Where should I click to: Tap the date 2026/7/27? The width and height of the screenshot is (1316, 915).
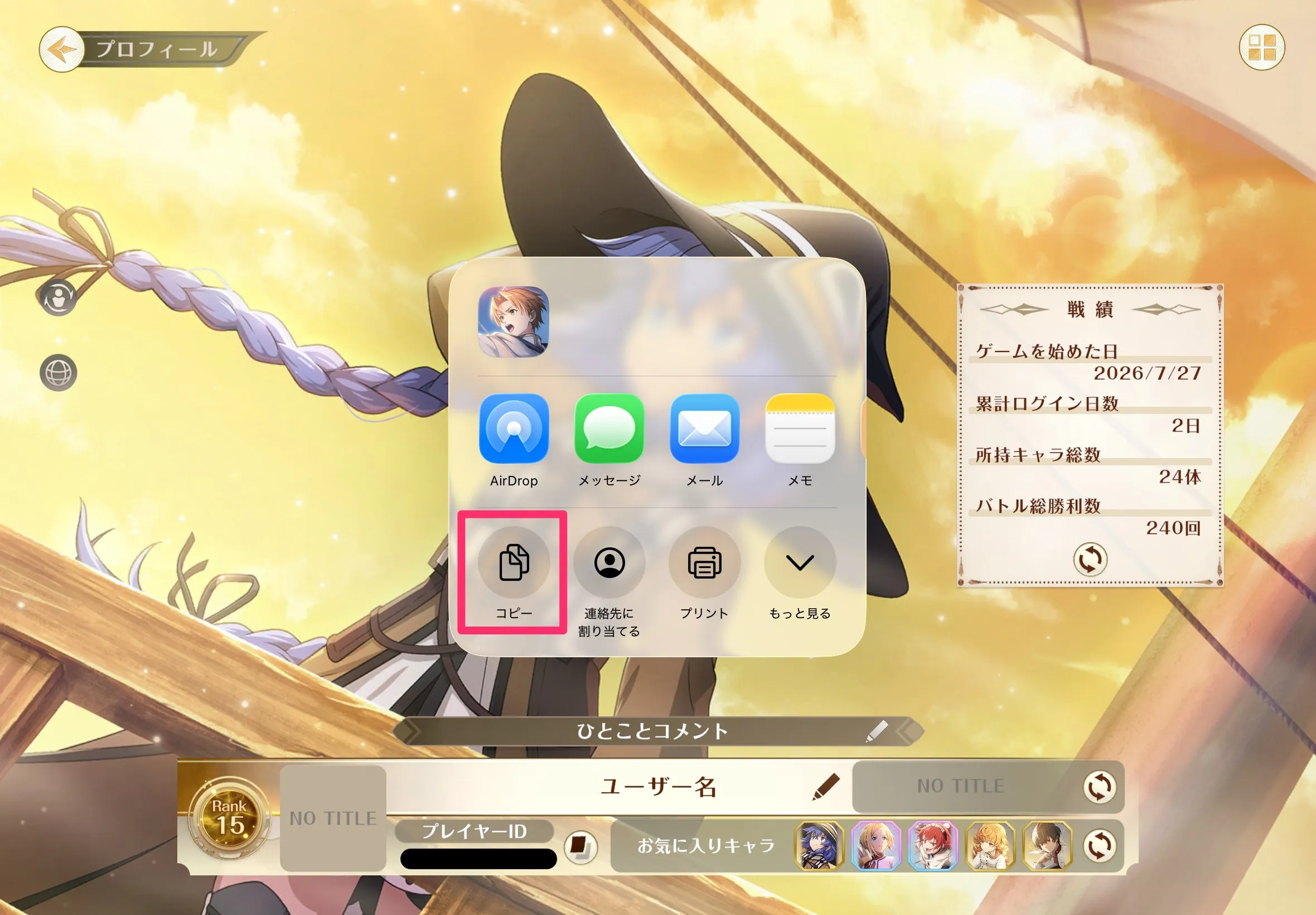coord(1147,373)
